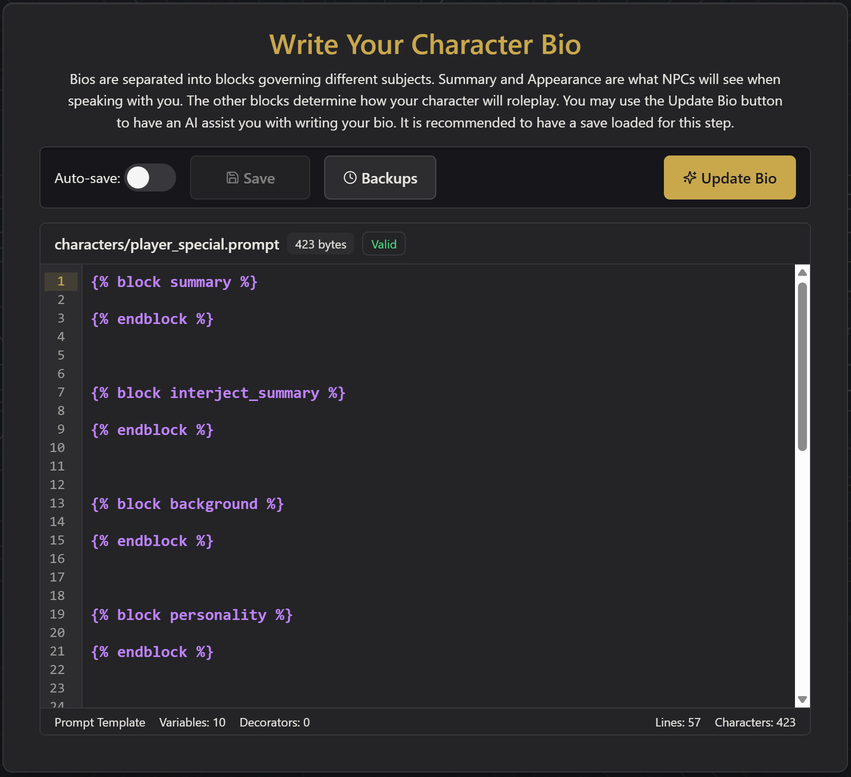The width and height of the screenshot is (851, 777).
Task: Click the characters/player_special.prompt file name
Action: [167, 245]
